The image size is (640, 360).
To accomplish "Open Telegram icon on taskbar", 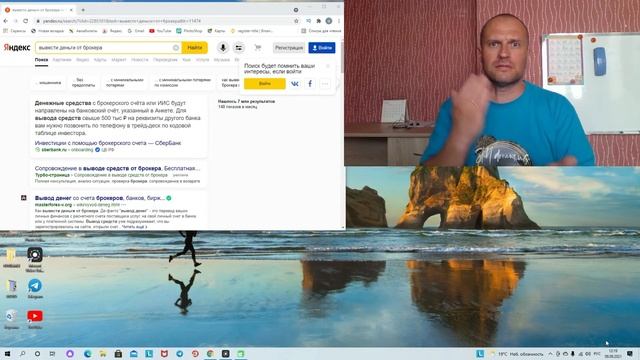I will [x=180, y=354].
